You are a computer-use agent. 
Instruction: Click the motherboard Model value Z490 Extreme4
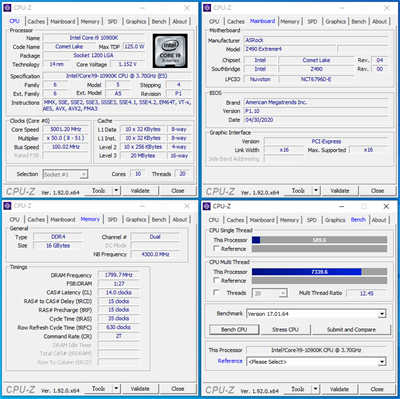tap(290, 49)
